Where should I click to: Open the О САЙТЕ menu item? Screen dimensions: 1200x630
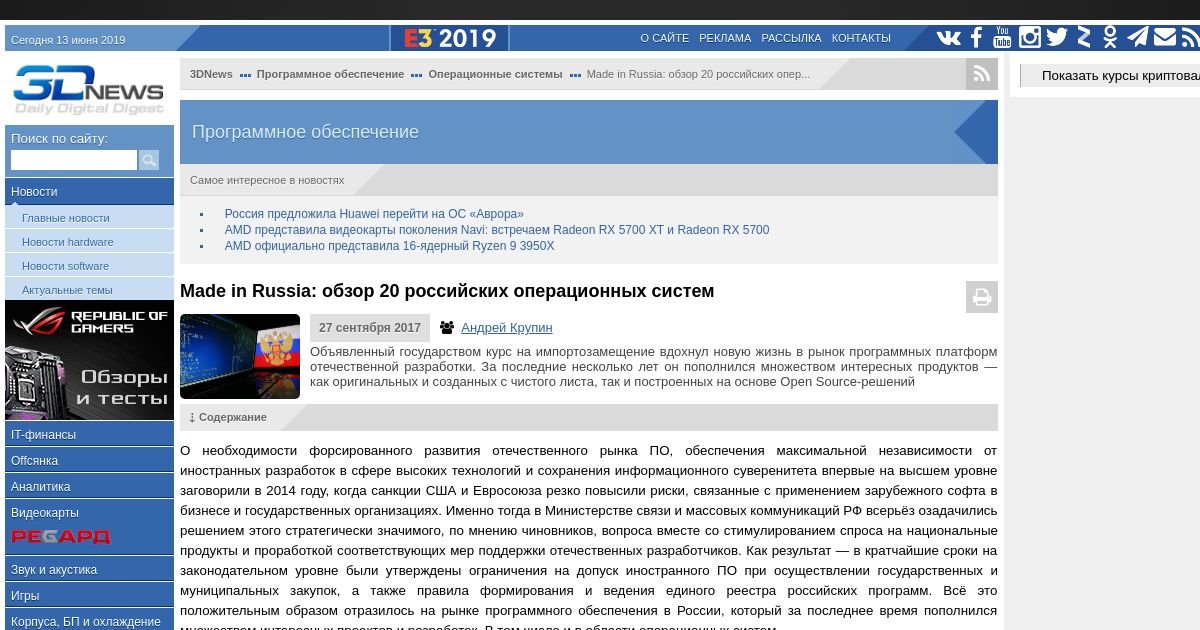point(665,38)
